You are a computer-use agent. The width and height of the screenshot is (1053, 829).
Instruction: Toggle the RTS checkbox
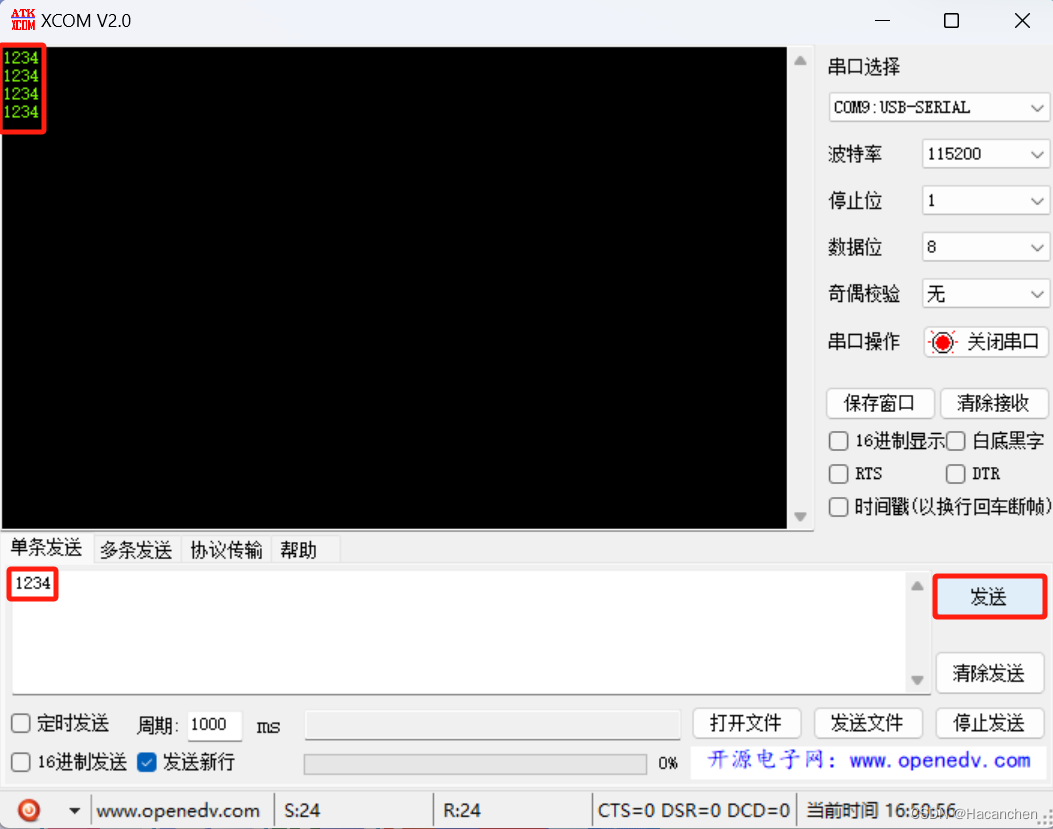(838, 474)
